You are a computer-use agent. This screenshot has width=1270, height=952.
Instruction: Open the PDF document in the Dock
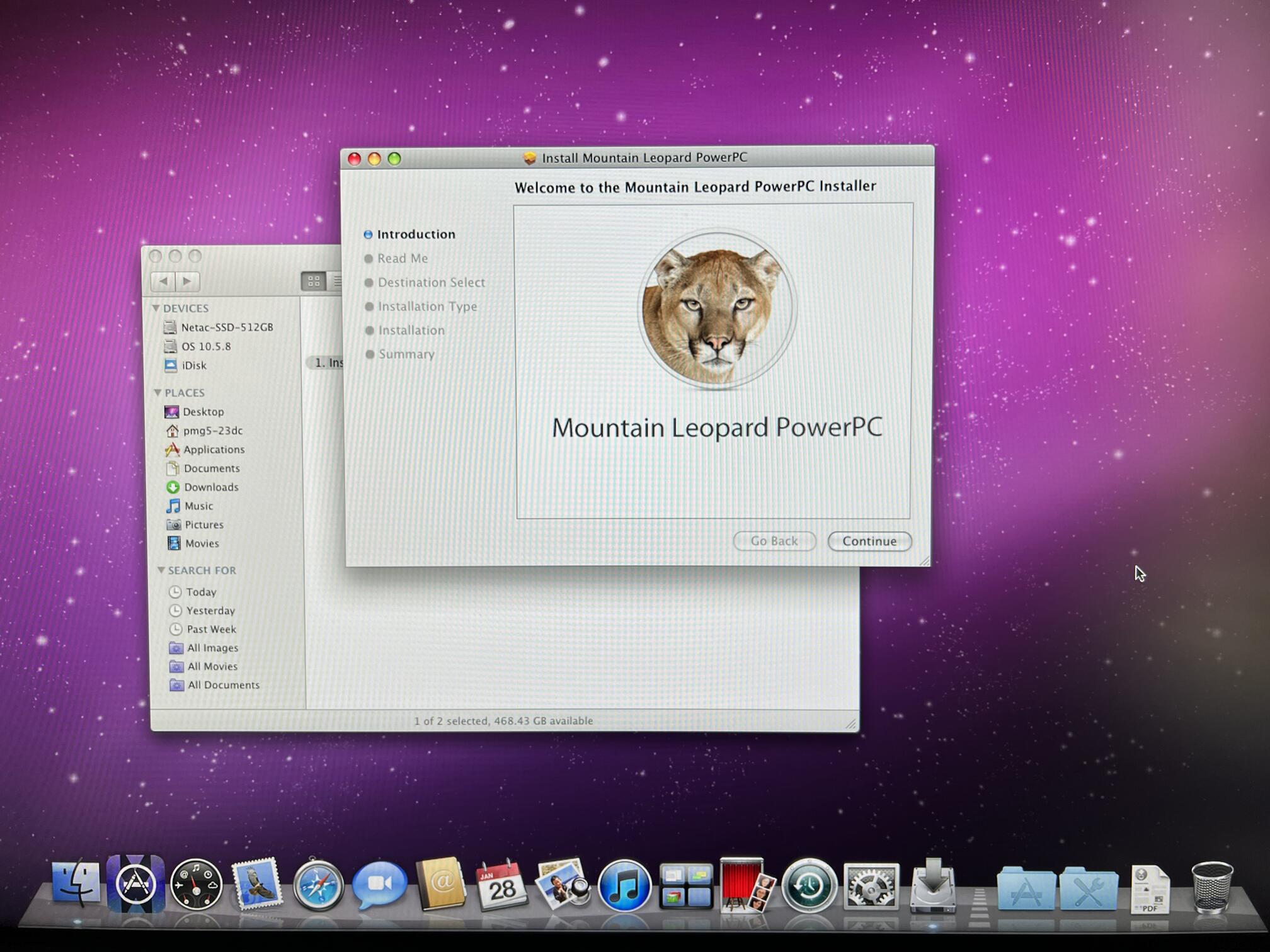click(x=1150, y=888)
